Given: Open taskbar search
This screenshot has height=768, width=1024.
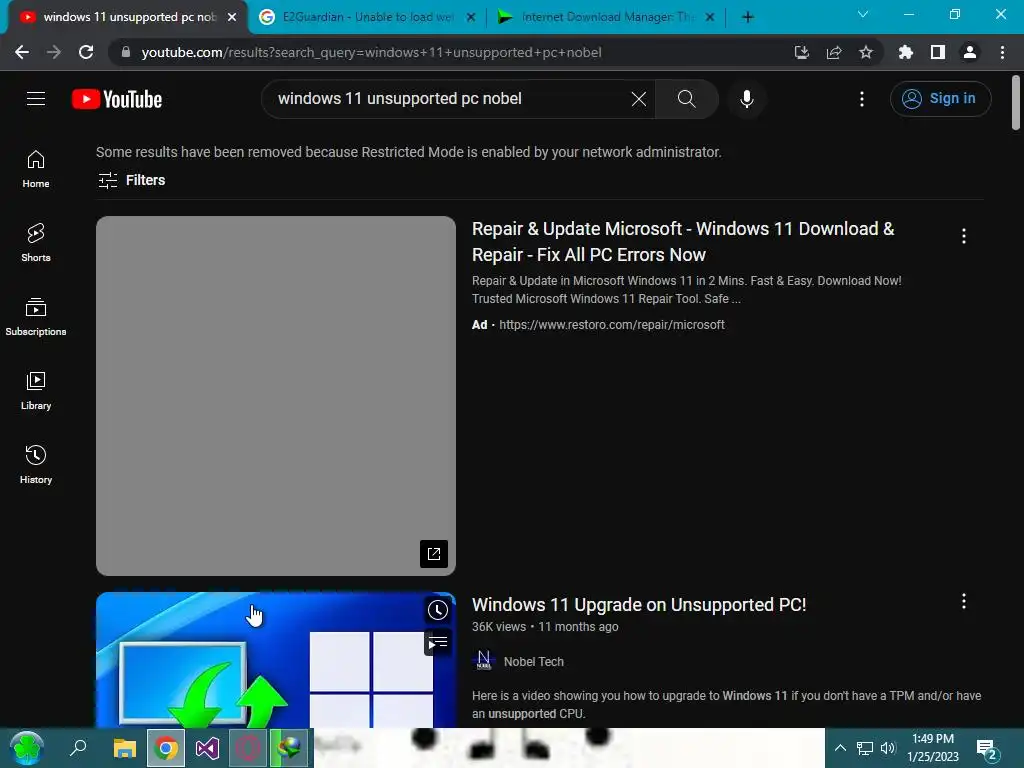Looking at the screenshot, I should (x=78, y=748).
